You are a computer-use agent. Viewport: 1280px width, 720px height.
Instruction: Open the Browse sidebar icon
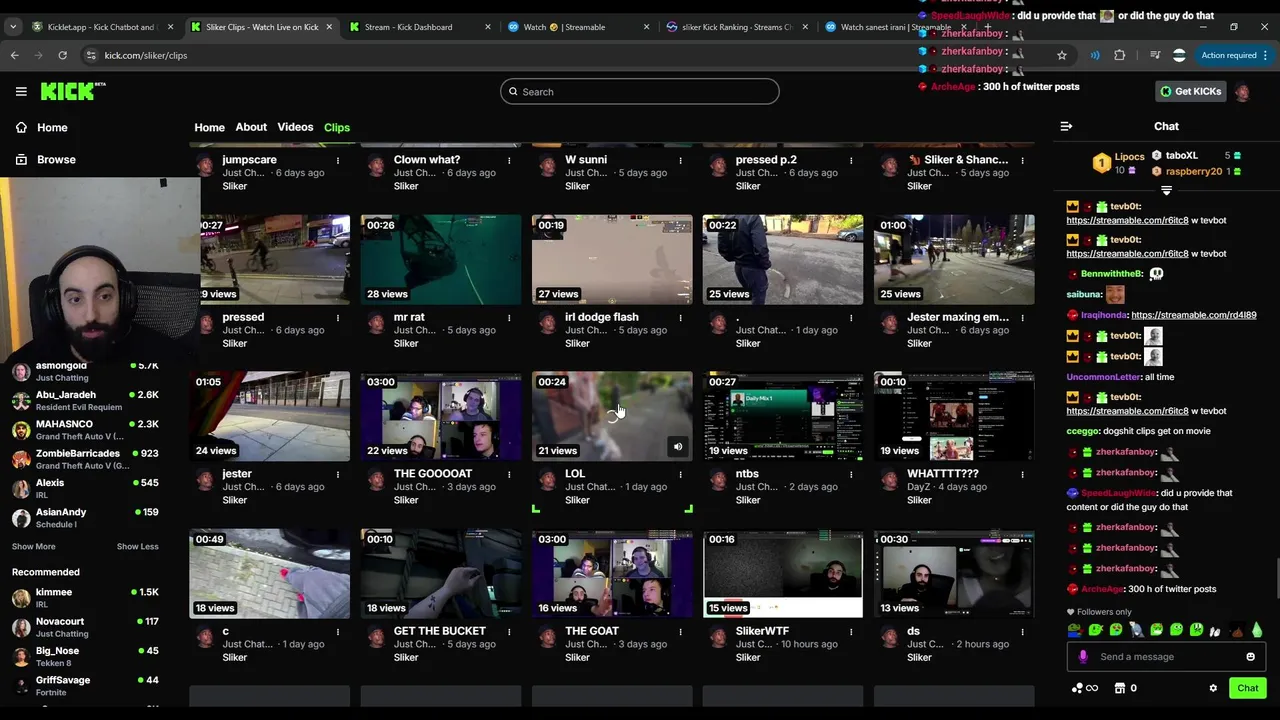(21, 159)
